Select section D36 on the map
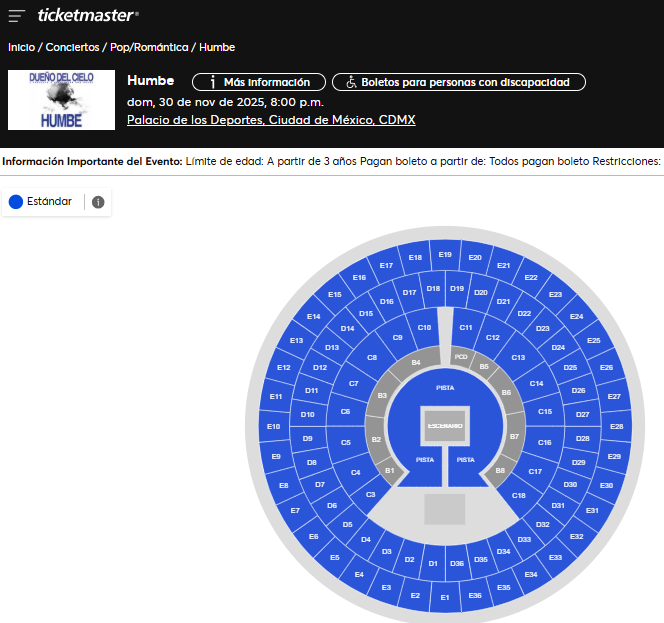664x623 pixels. pyautogui.click(x=457, y=563)
